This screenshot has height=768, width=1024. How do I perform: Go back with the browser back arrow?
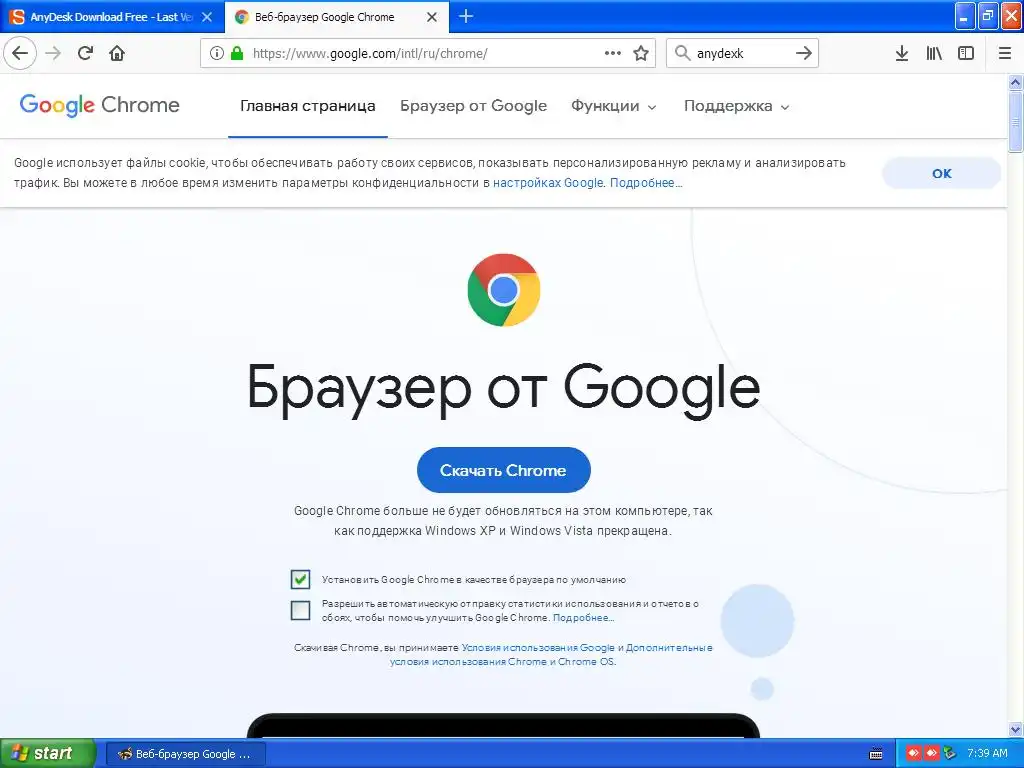20,53
